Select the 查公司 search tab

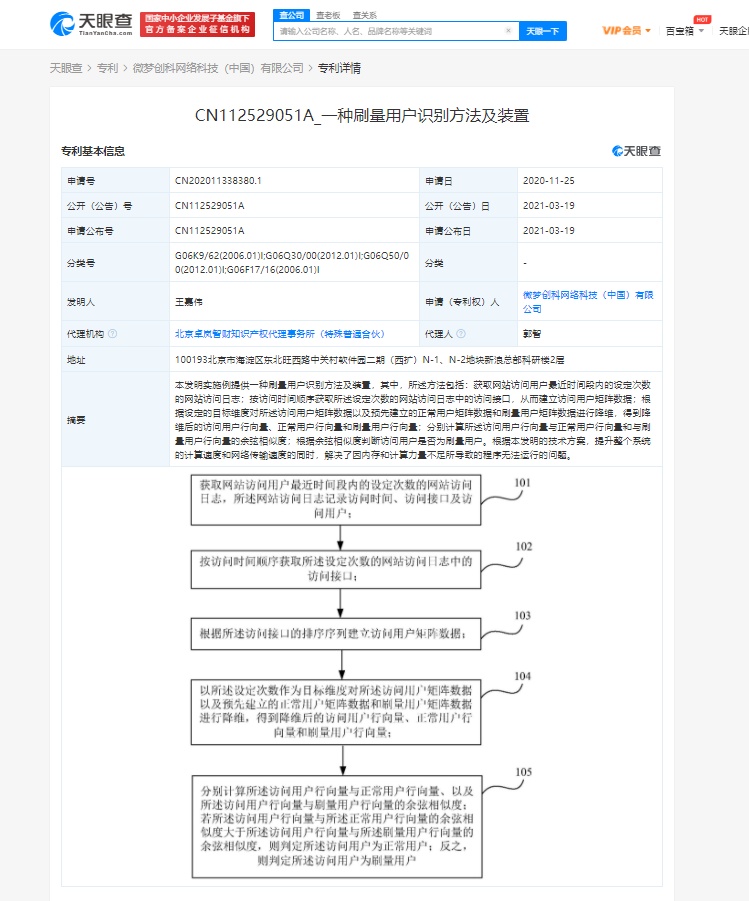pos(291,15)
